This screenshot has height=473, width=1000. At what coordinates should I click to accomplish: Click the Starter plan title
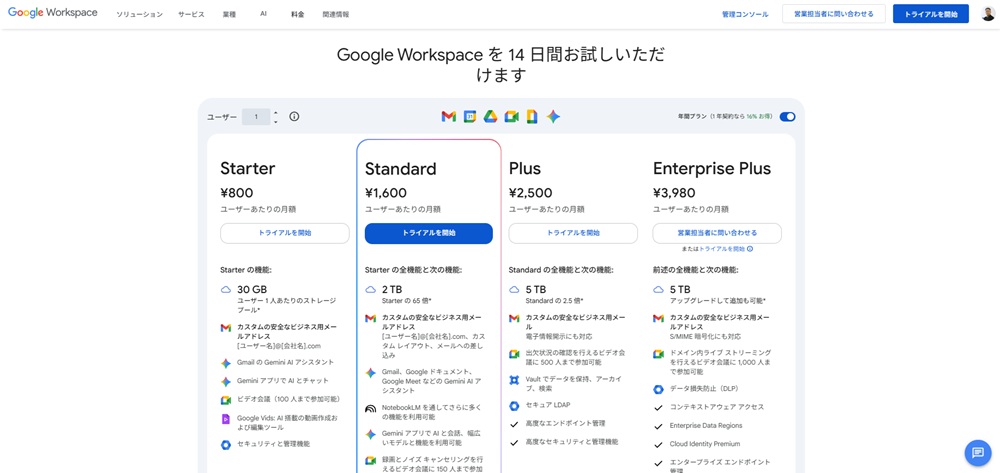click(x=247, y=168)
